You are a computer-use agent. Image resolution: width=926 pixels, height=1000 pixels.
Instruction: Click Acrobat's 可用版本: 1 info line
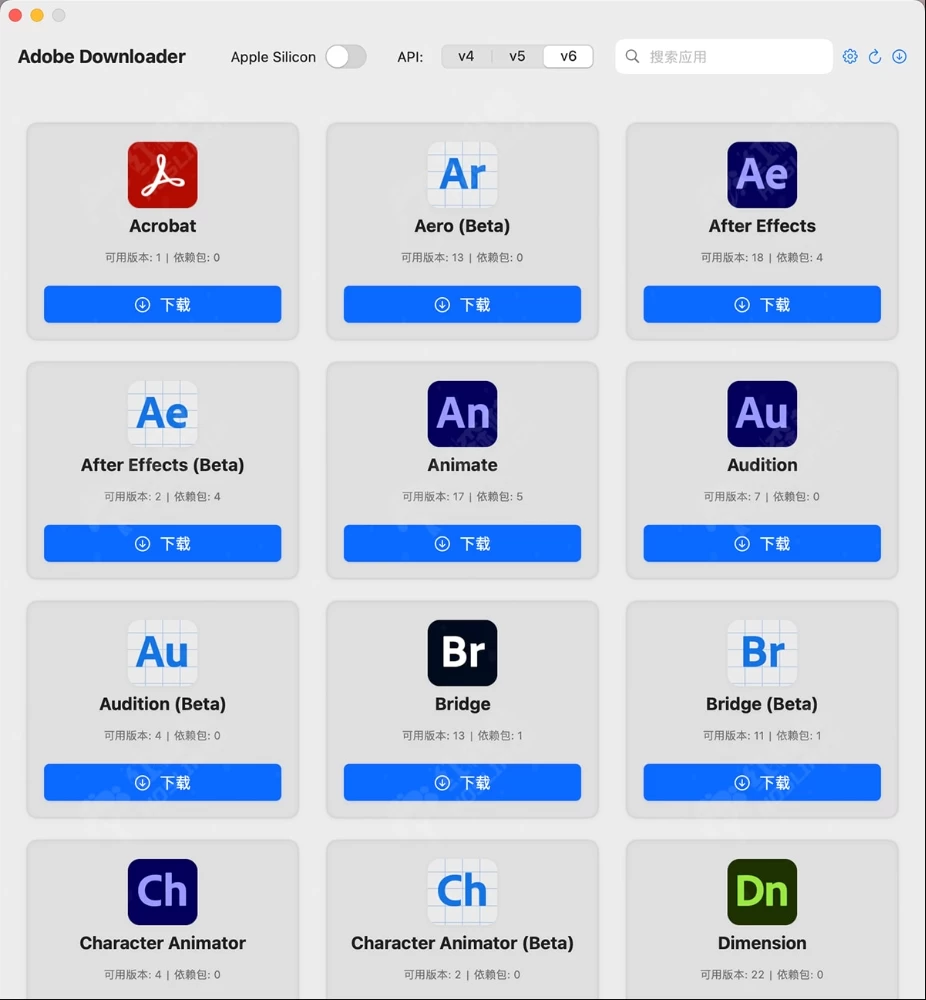pyautogui.click(x=163, y=258)
